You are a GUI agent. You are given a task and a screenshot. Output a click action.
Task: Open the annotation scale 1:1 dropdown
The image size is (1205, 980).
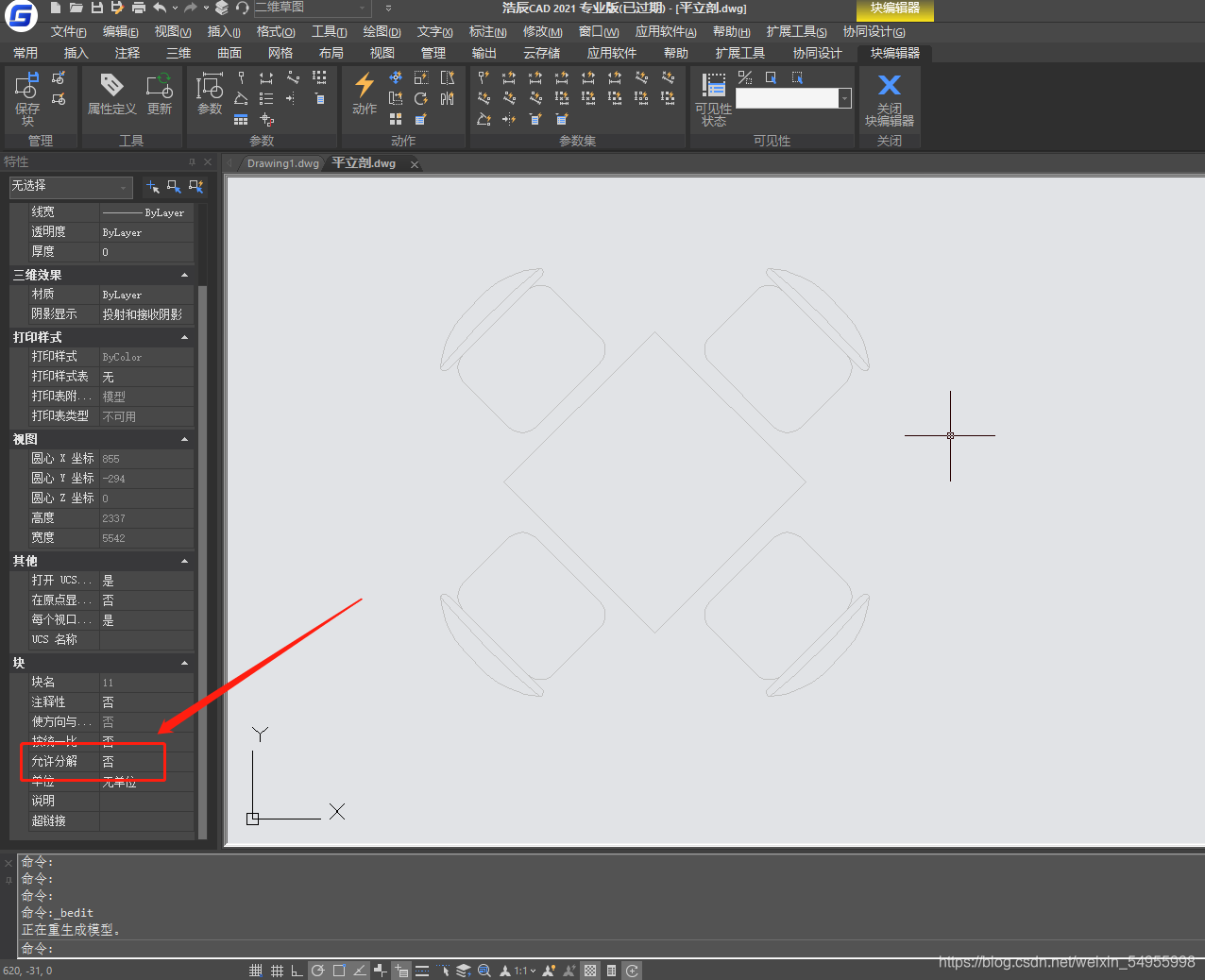(x=524, y=971)
